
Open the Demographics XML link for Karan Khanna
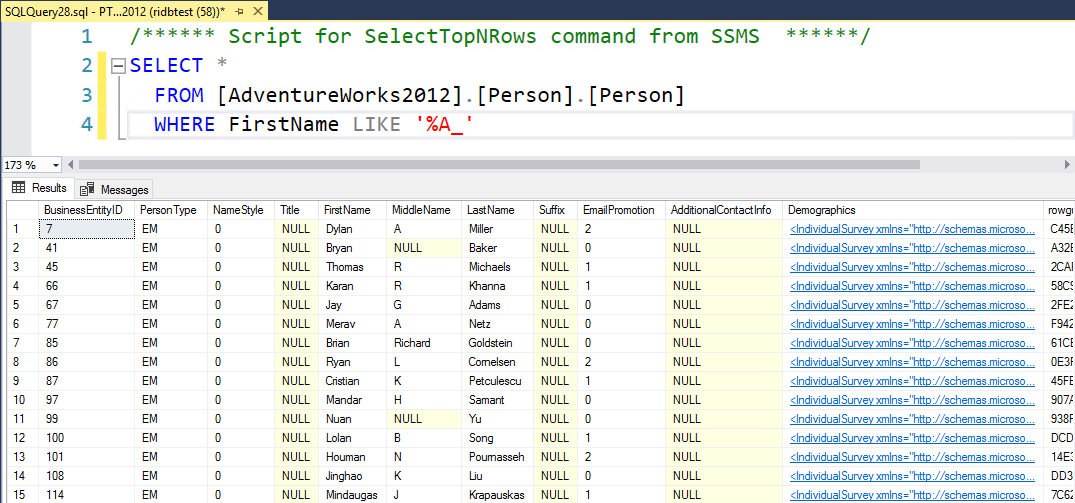[x=912, y=286]
